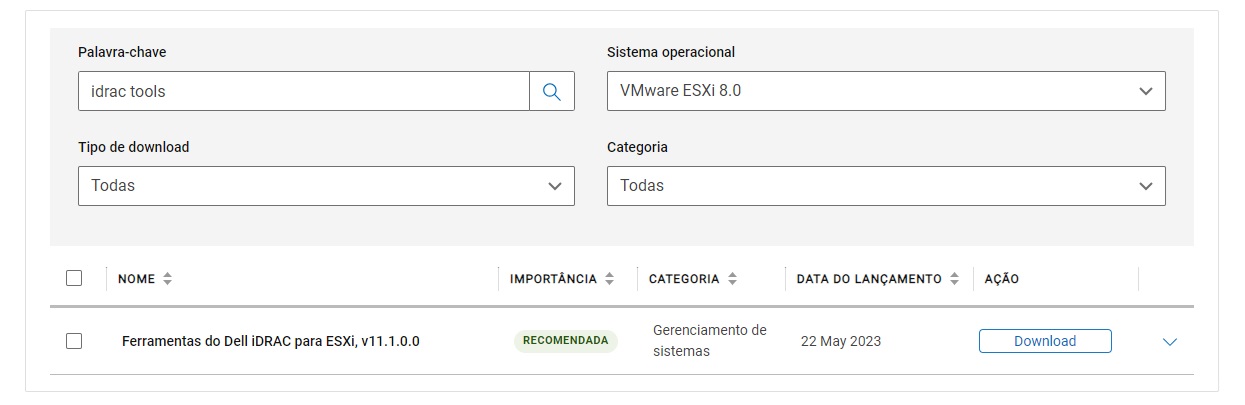Click sort icon beside Categoria header
Viewport: 1245px width, 405px height.
click(732, 279)
